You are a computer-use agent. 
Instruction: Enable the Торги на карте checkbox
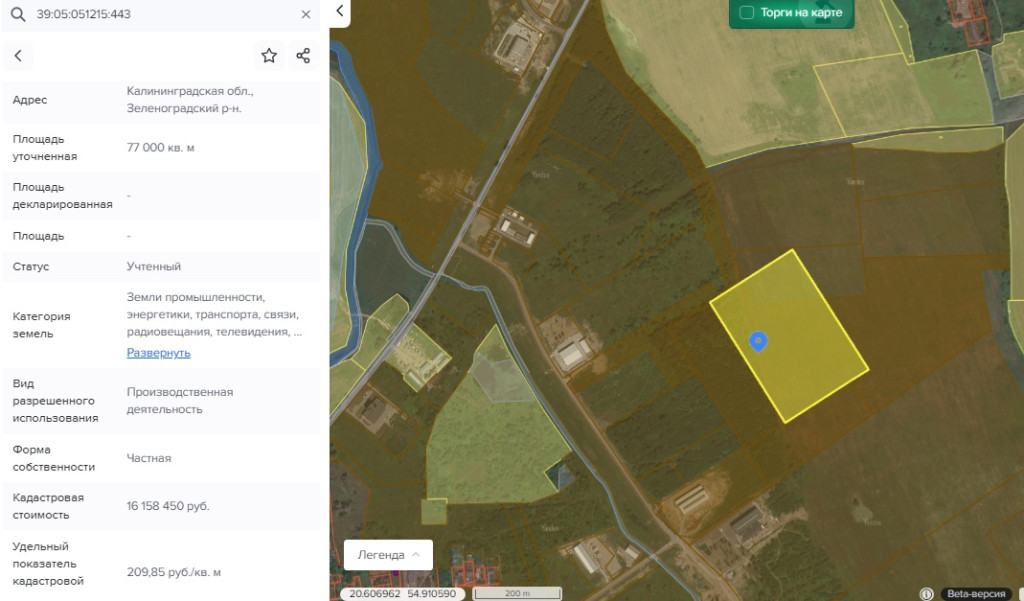point(746,13)
